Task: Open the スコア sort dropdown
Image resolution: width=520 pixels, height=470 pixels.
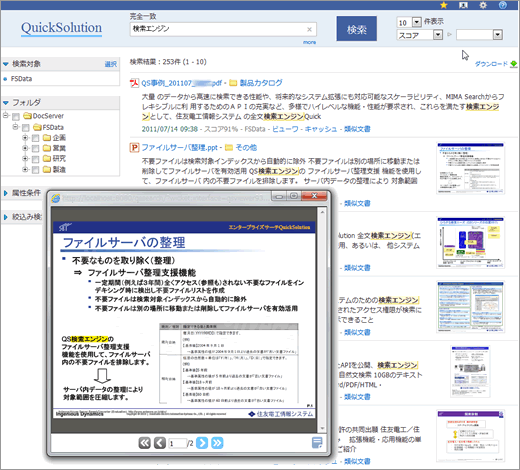Action: (438, 35)
